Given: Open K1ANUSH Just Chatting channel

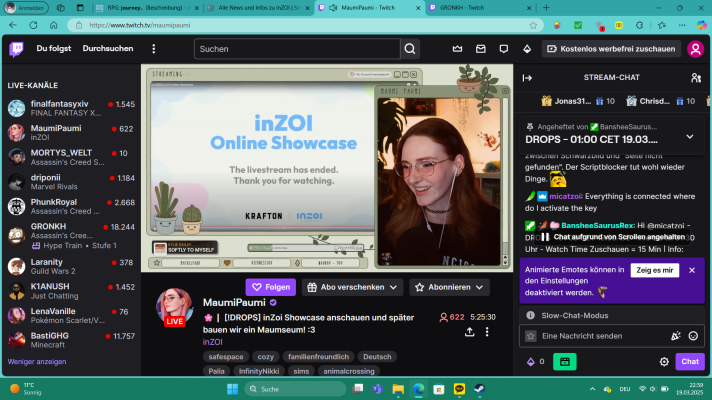Looking at the screenshot, I should pyautogui.click(x=71, y=291).
